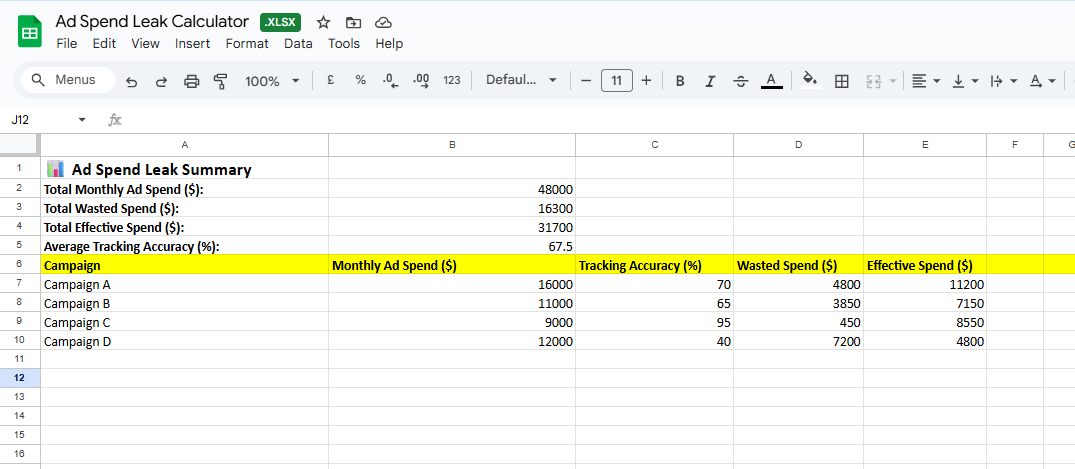1075x469 pixels.
Task: Open the Google Sheets home logo
Action: click(x=30, y=32)
